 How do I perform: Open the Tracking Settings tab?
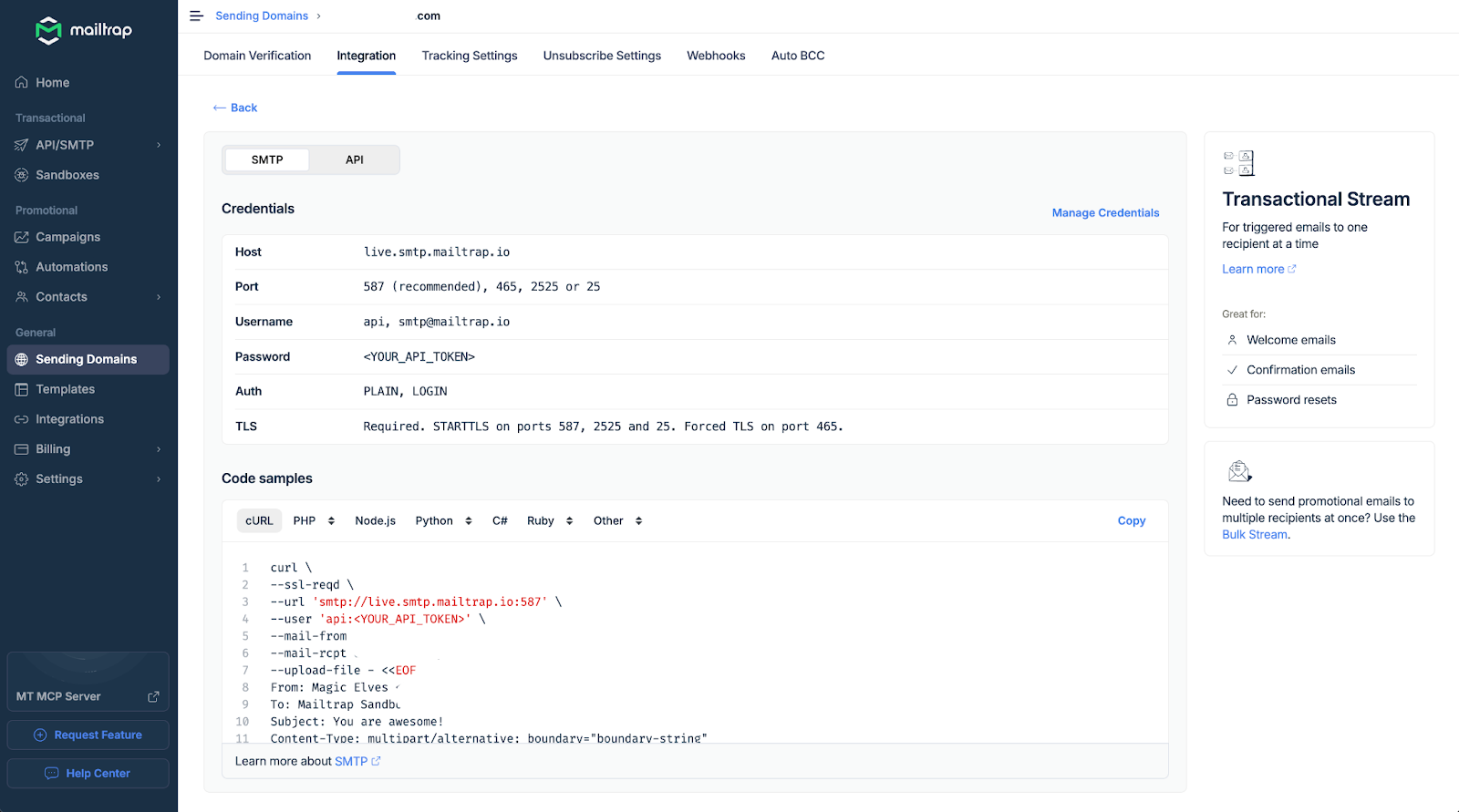point(470,56)
